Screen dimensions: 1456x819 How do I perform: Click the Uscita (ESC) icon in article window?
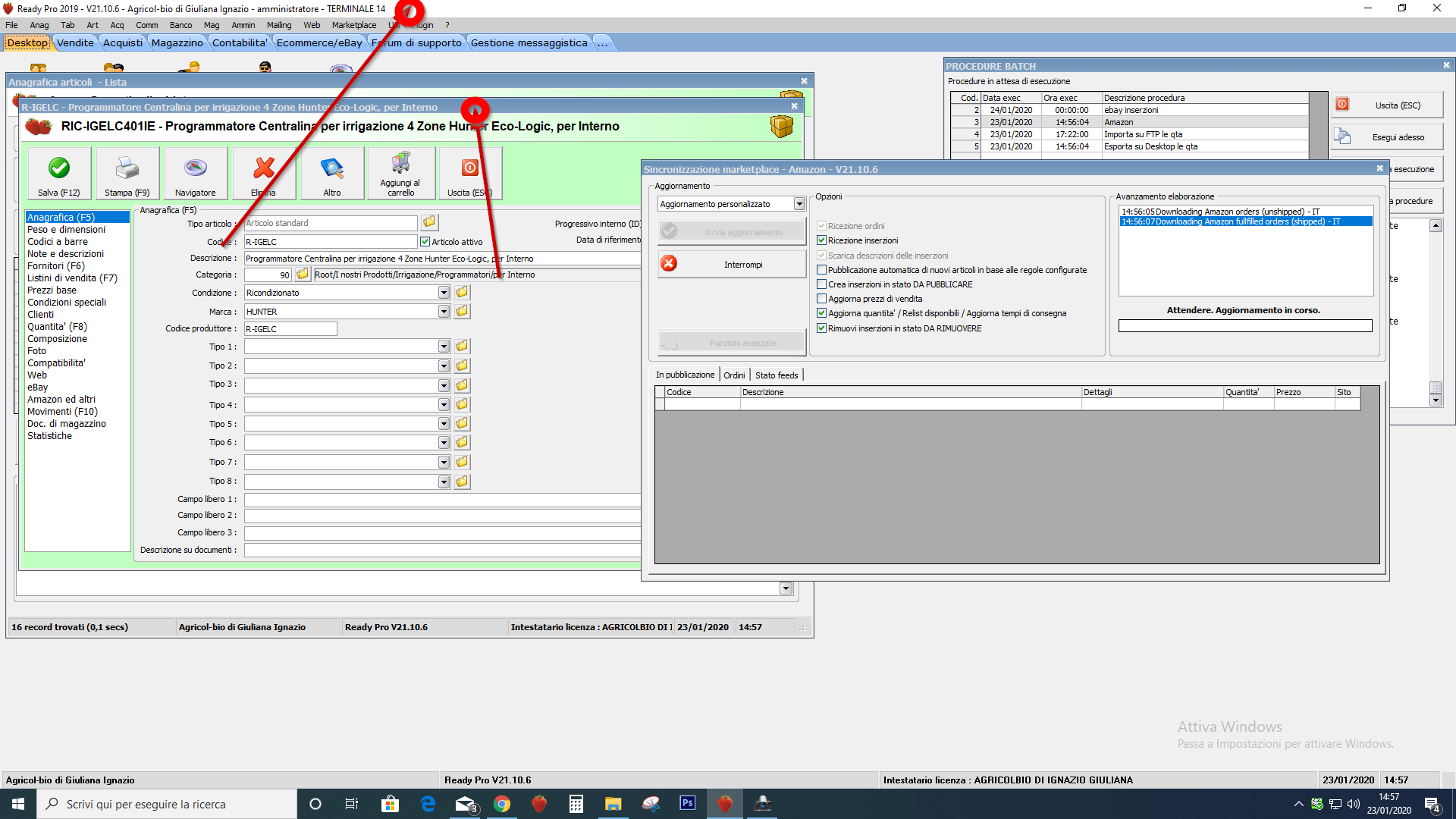tap(469, 168)
